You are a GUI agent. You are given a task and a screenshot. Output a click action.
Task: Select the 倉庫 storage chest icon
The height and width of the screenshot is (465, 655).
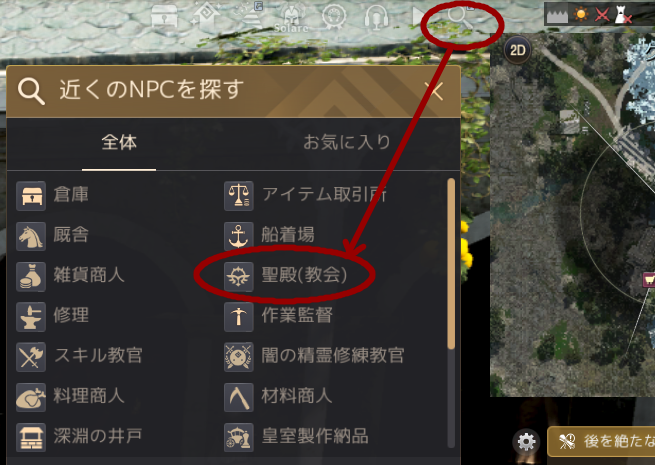[x=31, y=196]
